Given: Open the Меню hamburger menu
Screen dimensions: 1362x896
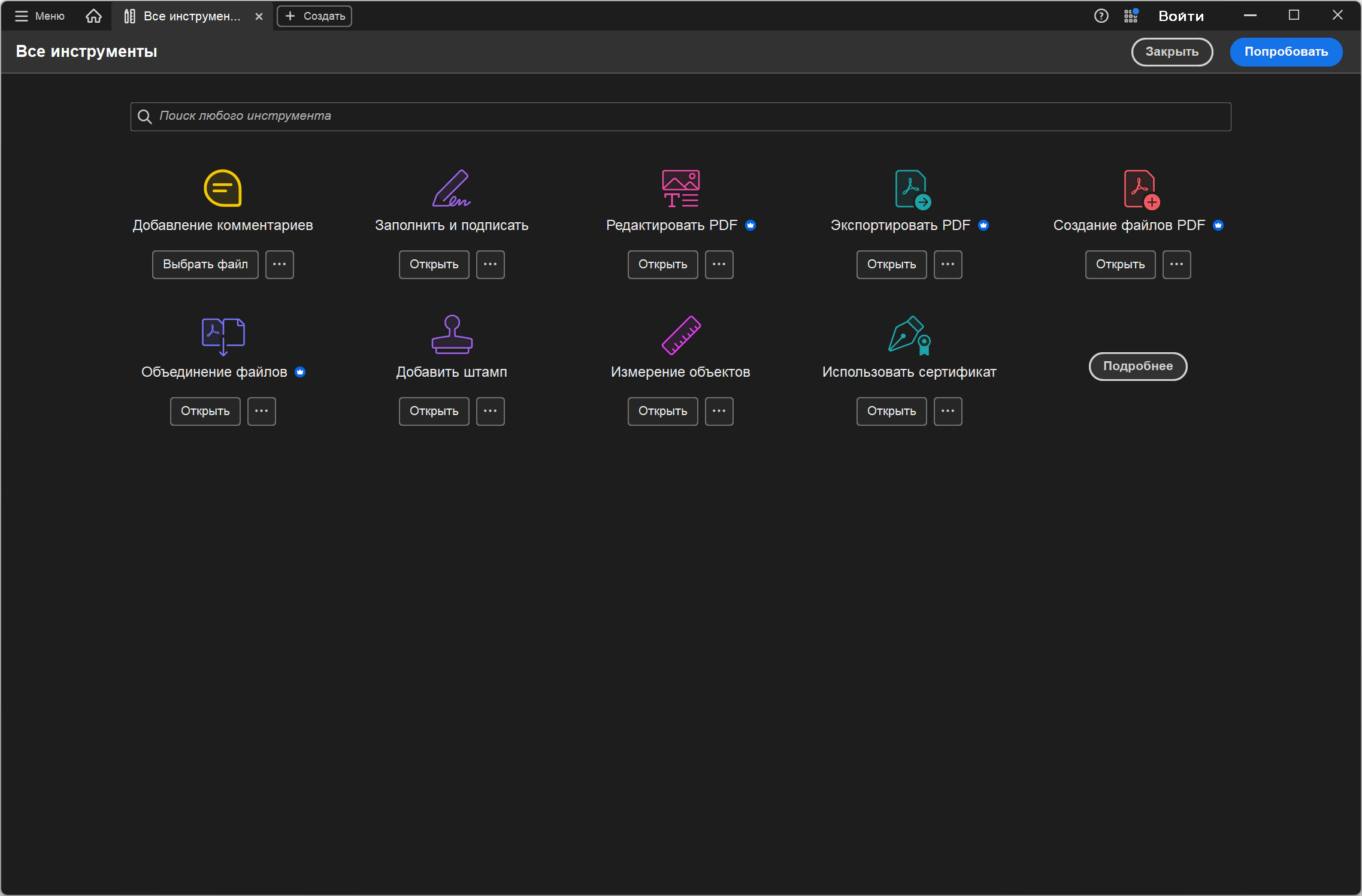Looking at the screenshot, I should pos(40,16).
